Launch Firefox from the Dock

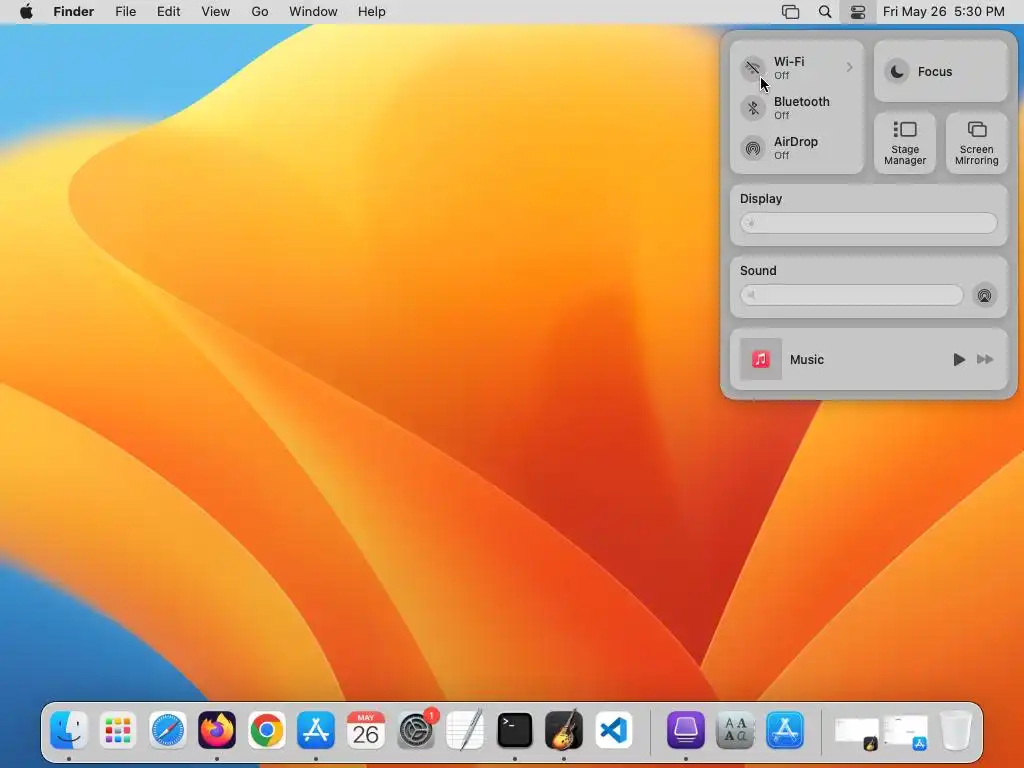217,730
